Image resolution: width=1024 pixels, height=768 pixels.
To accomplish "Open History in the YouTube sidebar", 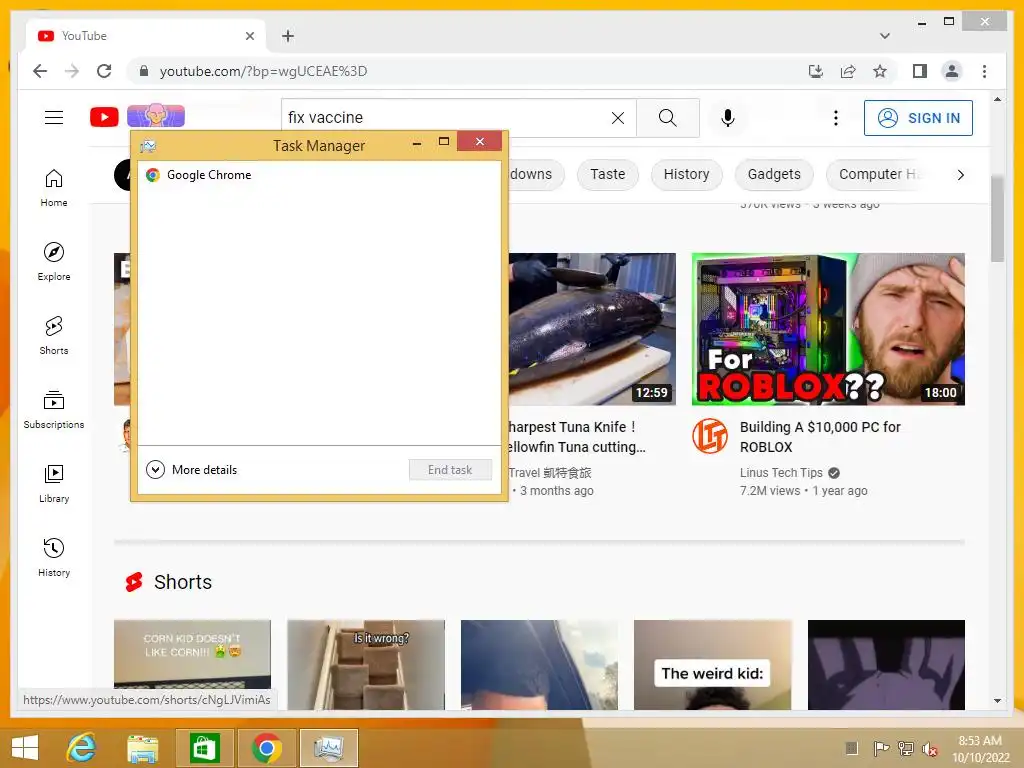I will tap(54, 557).
